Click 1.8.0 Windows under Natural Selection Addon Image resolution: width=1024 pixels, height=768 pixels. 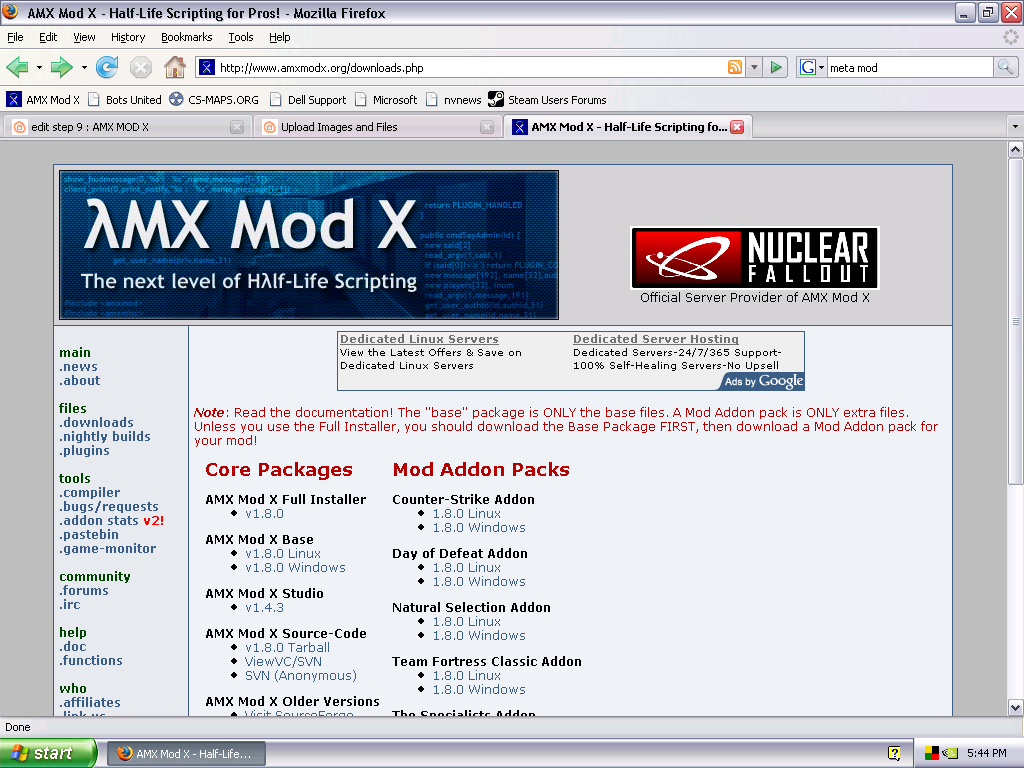479,635
